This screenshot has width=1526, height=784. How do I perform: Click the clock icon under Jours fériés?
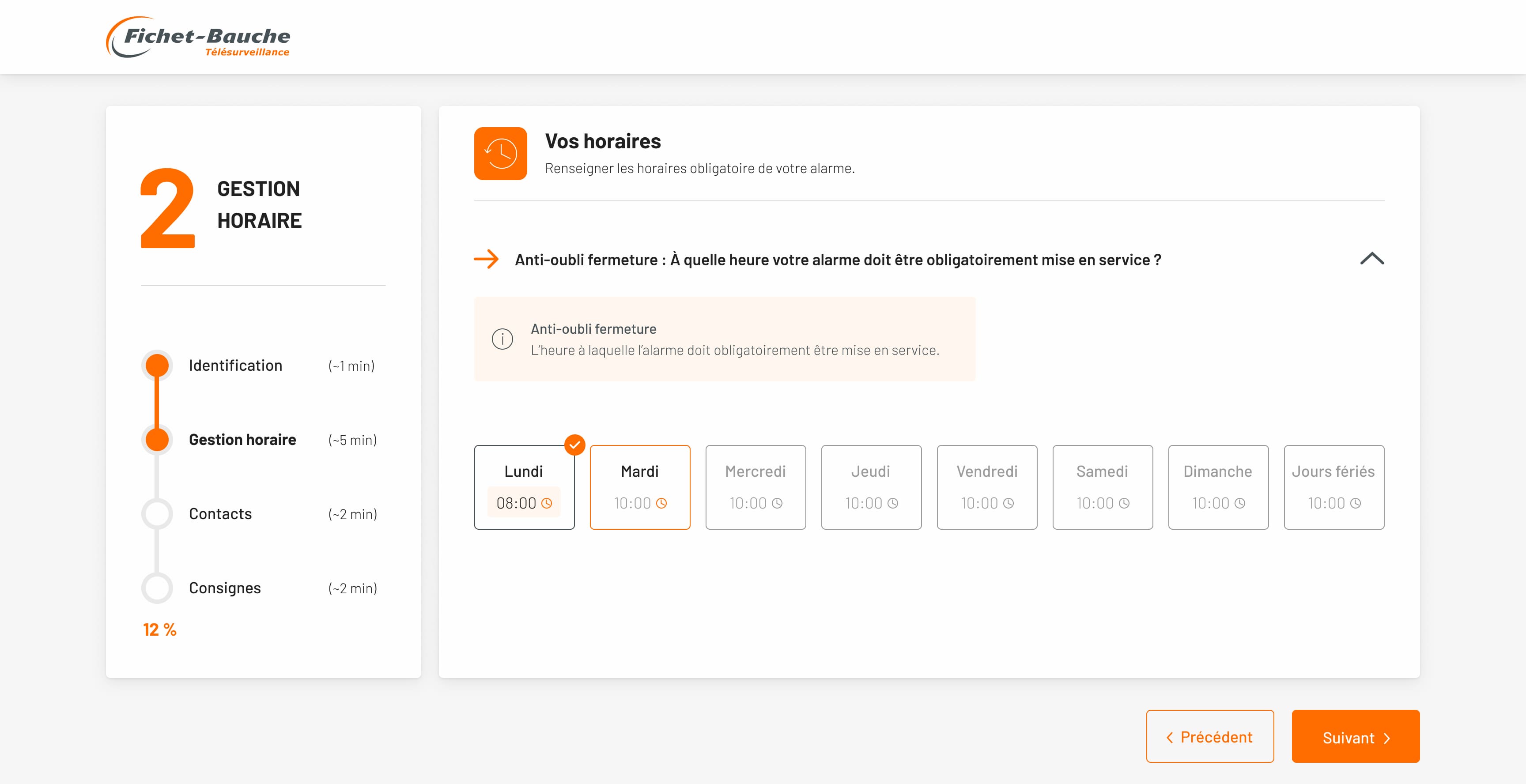coord(1356,503)
